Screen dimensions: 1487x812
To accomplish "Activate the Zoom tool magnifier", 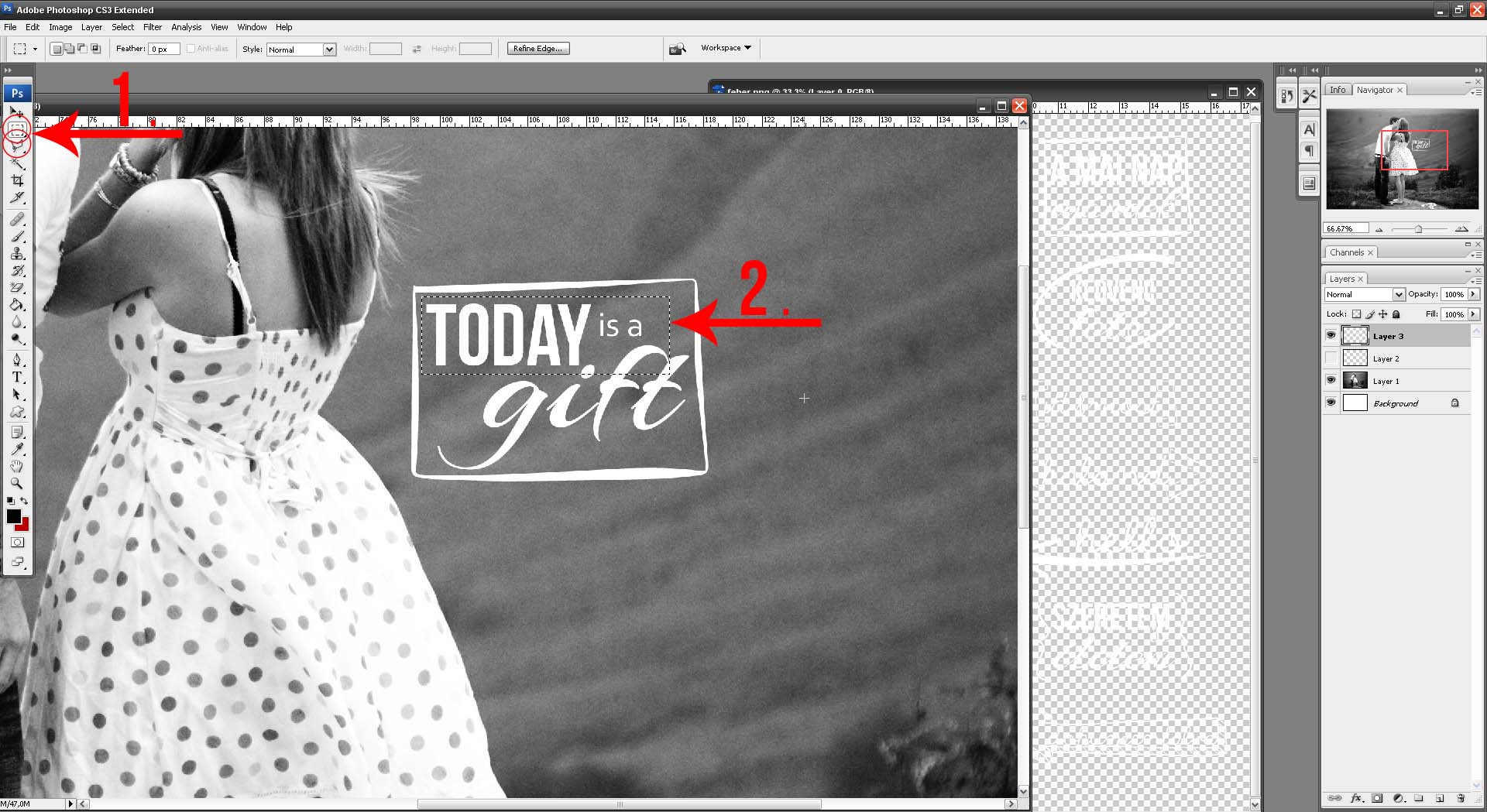I will (x=16, y=483).
